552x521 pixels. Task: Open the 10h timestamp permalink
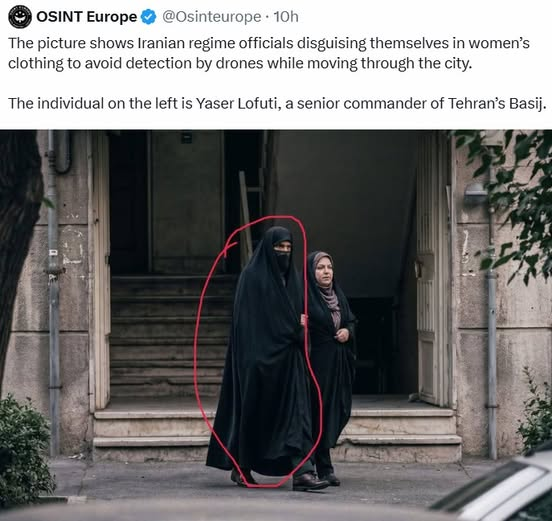coord(286,17)
